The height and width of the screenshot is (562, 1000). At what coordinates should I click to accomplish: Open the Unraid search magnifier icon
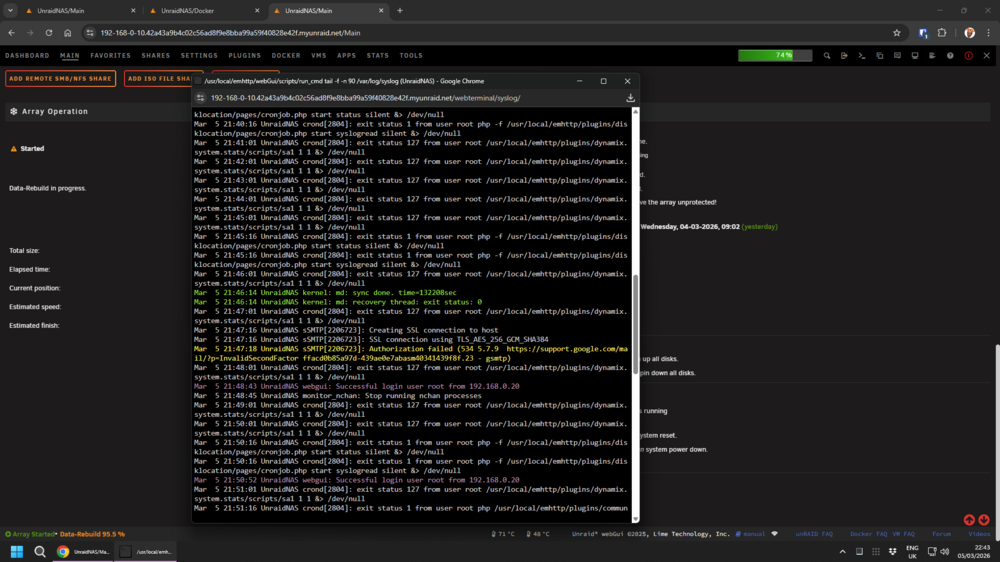pos(827,55)
